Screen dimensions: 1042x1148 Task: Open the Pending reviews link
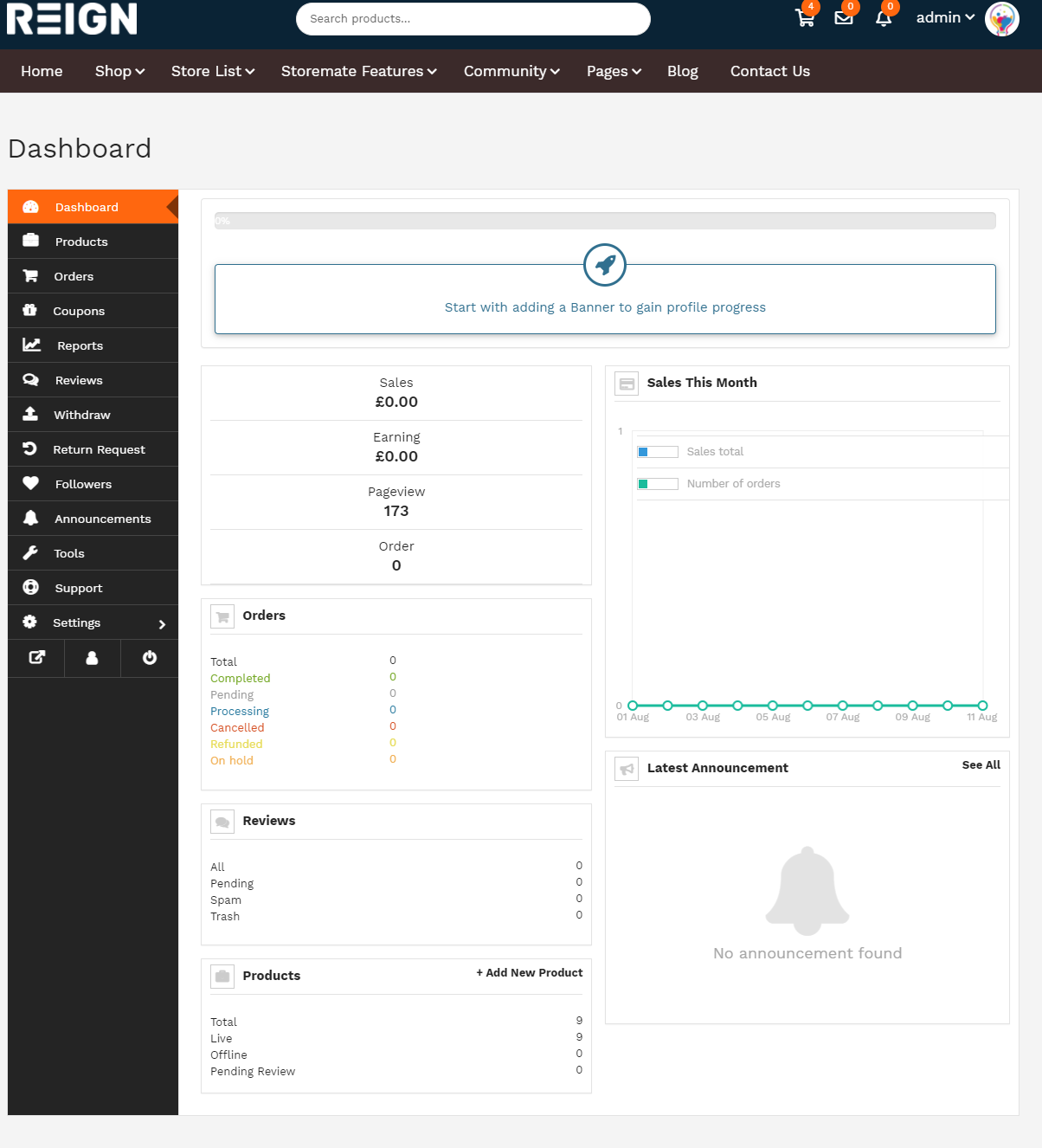pyautogui.click(x=232, y=884)
